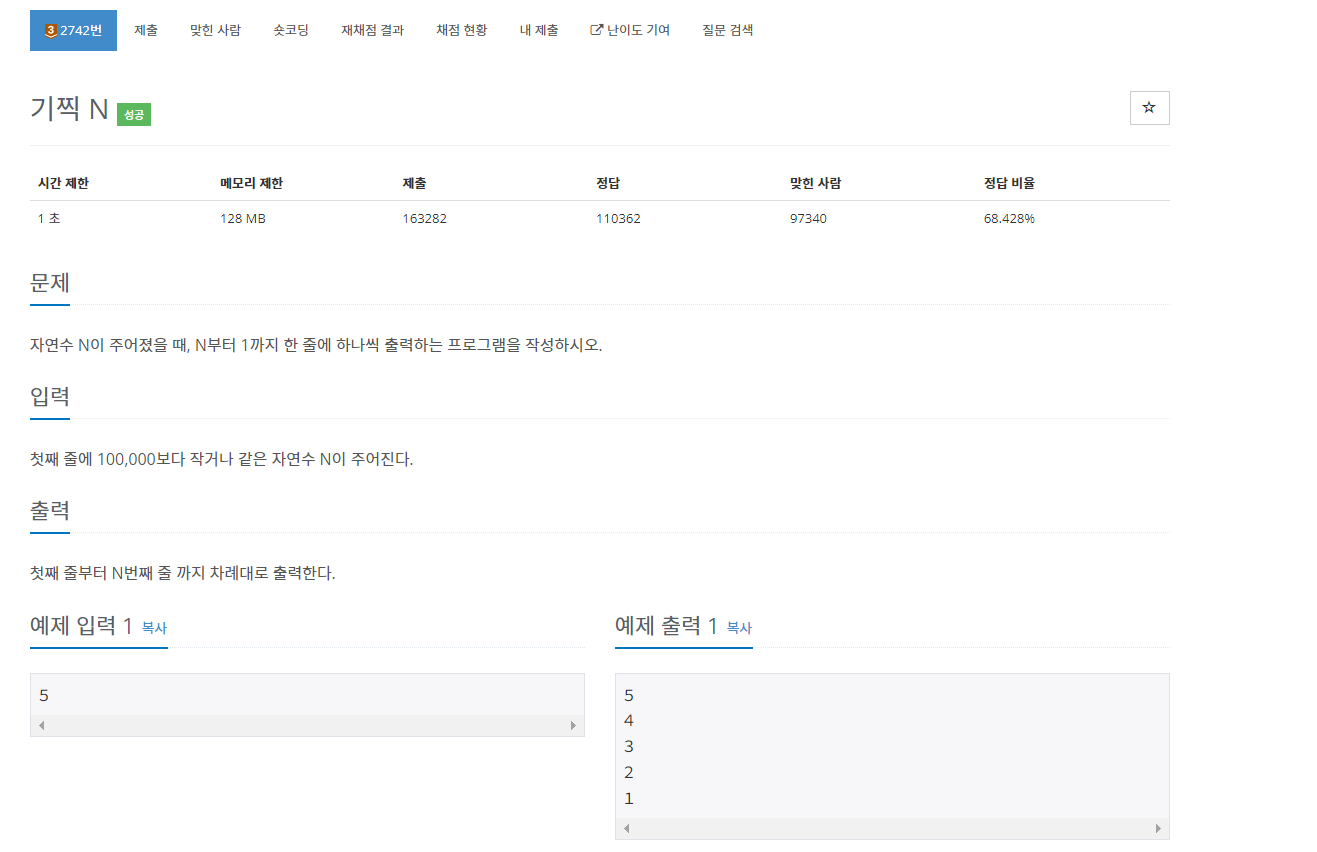1317x852 pixels.
Task: Click the bronze tier badge on 2742번 tab
Action: click(50, 30)
